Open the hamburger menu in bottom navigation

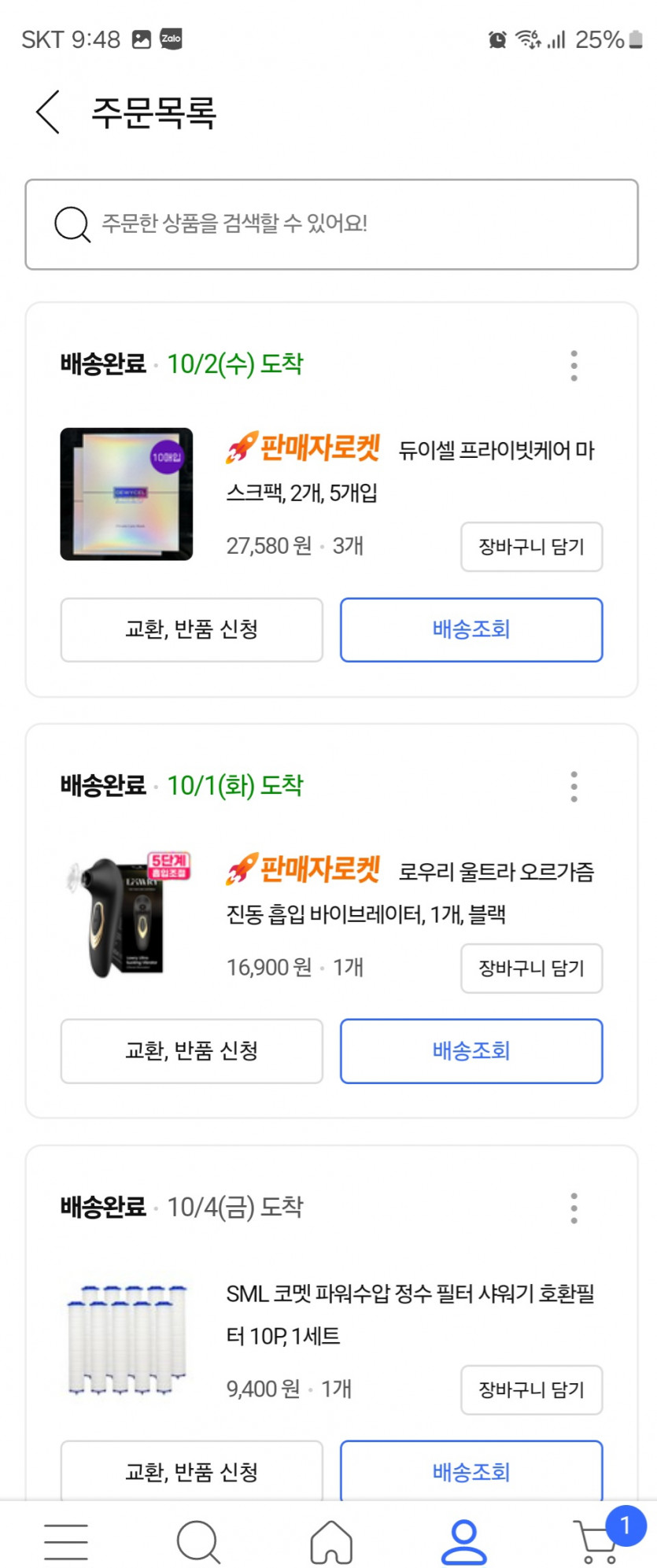pos(66,1540)
